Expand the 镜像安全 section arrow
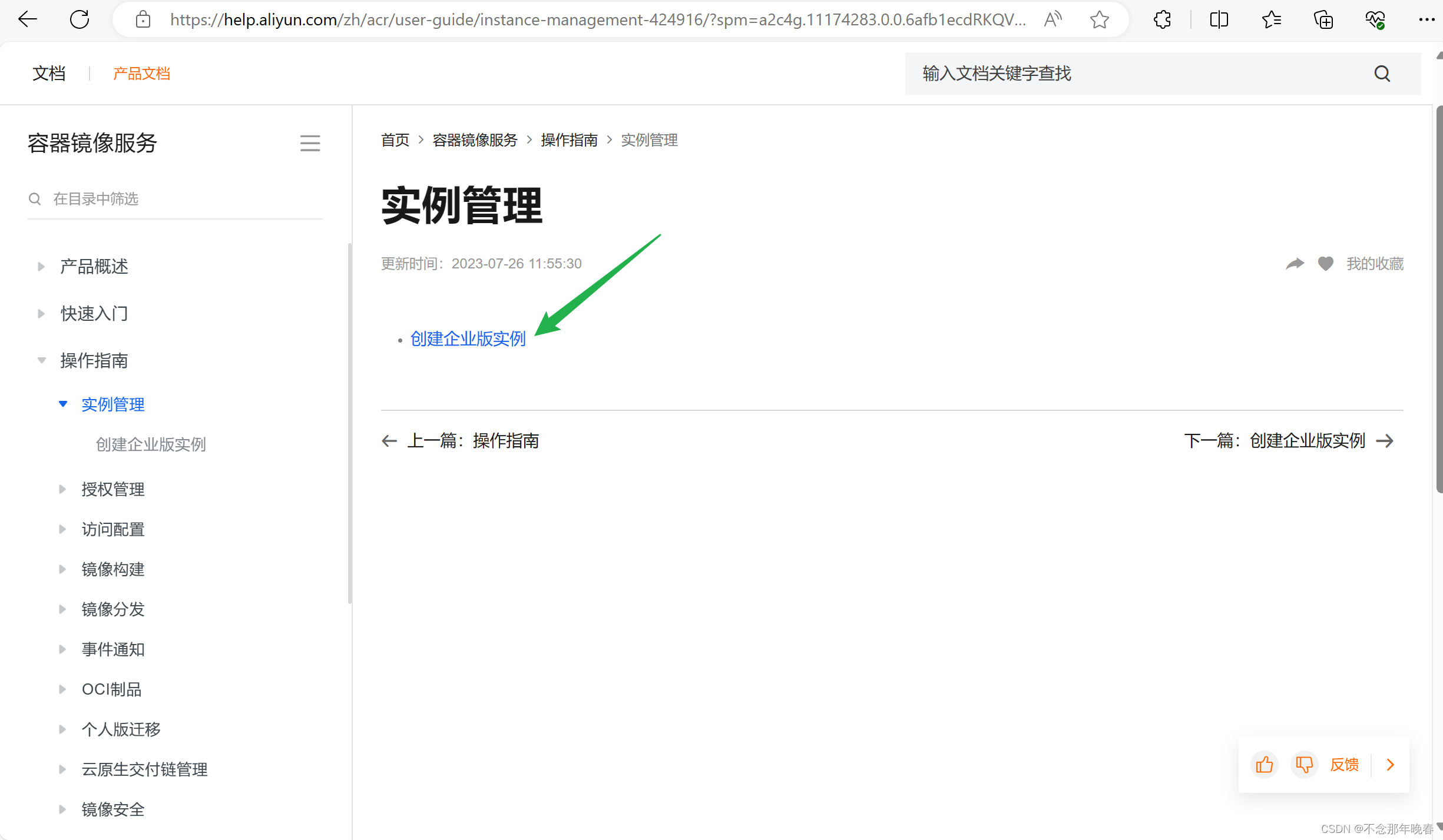This screenshot has height=840, width=1443. [x=62, y=809]
